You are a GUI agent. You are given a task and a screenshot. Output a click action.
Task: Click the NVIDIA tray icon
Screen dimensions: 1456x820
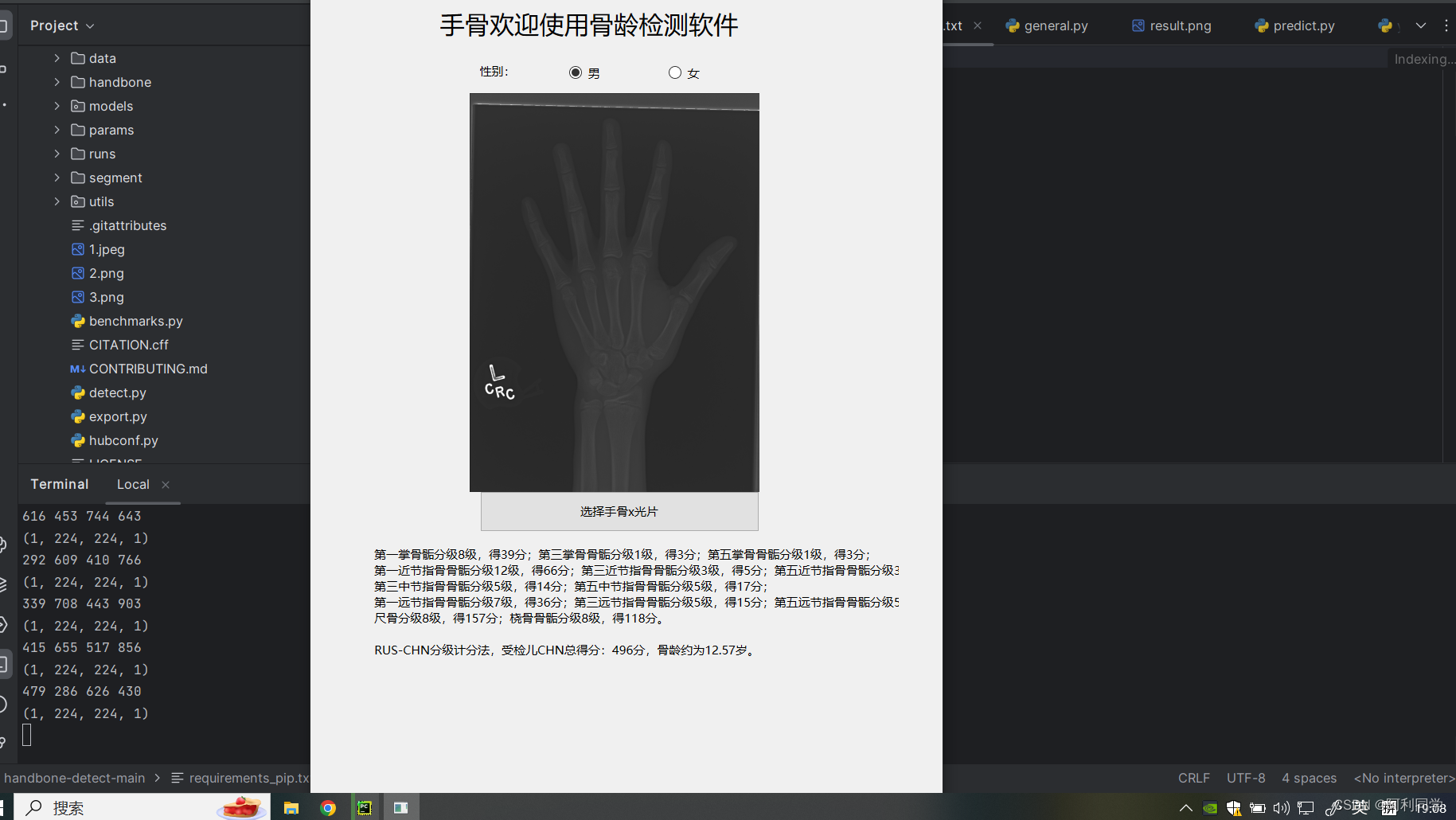coord(1210,808)
